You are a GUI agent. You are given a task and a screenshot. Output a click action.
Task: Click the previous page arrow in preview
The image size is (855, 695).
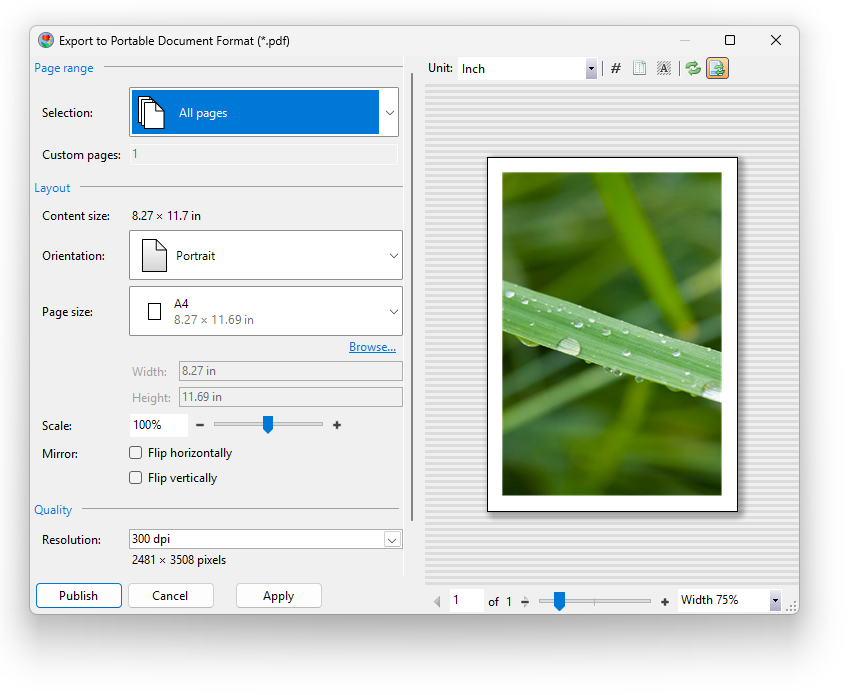coord(436,602)
